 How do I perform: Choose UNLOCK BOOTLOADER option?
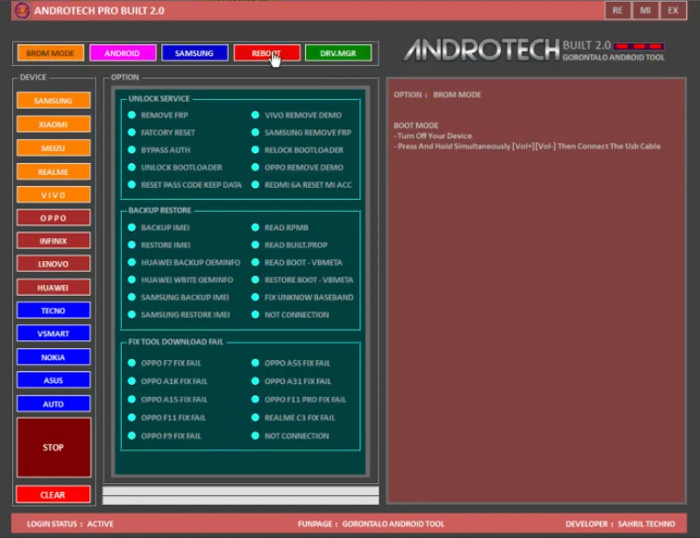pyautogui.click(x=175, y=167)
